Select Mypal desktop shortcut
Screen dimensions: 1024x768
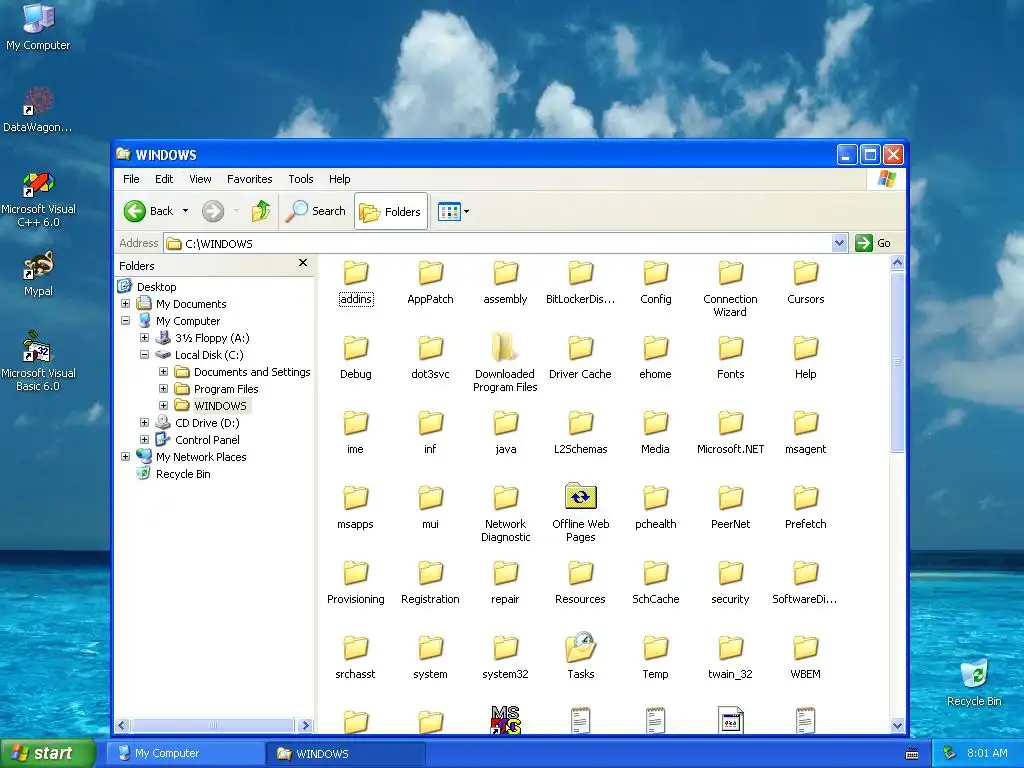point(39,274)
